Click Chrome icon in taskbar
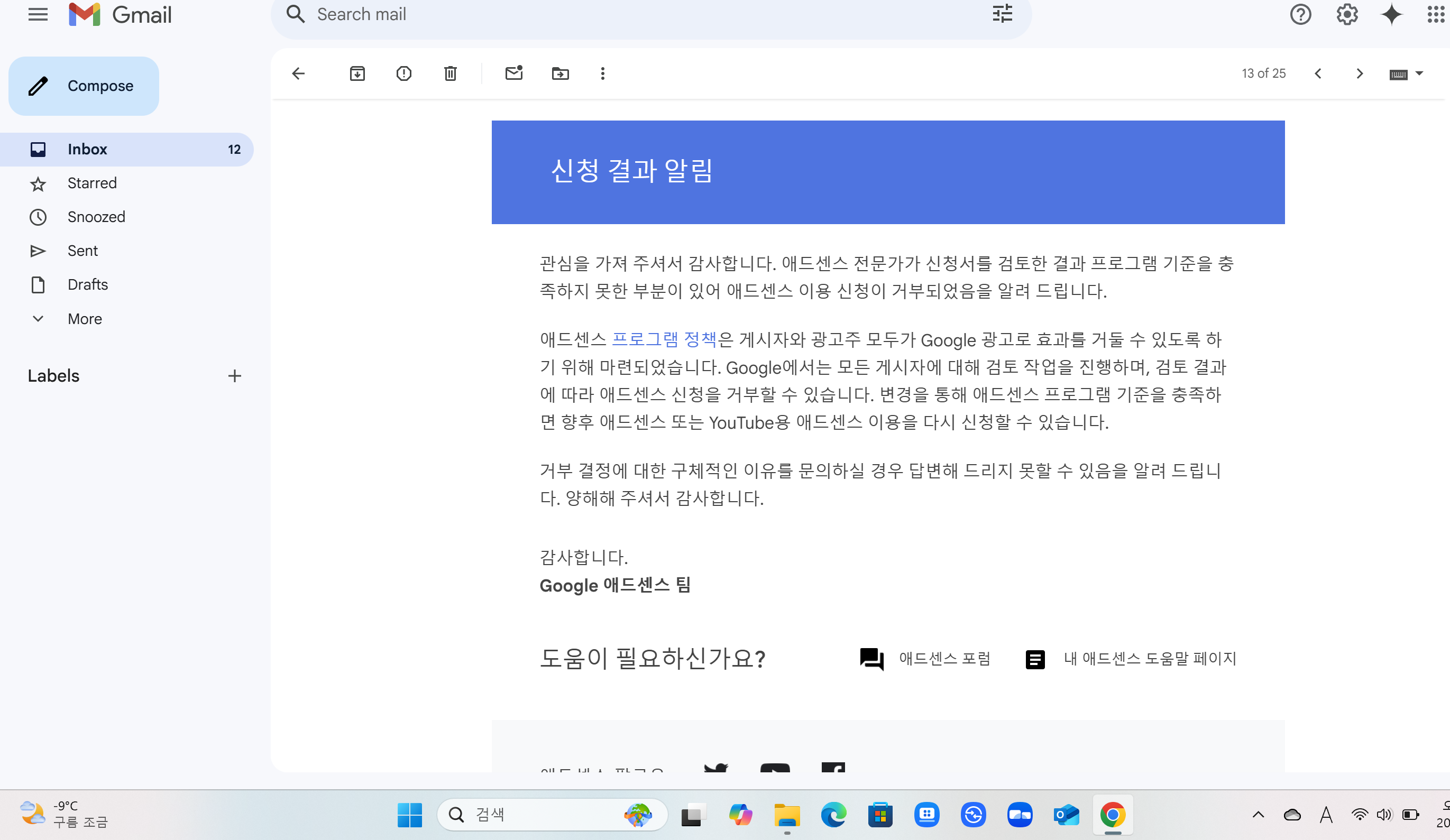1450x840 pixels. 1113,815
